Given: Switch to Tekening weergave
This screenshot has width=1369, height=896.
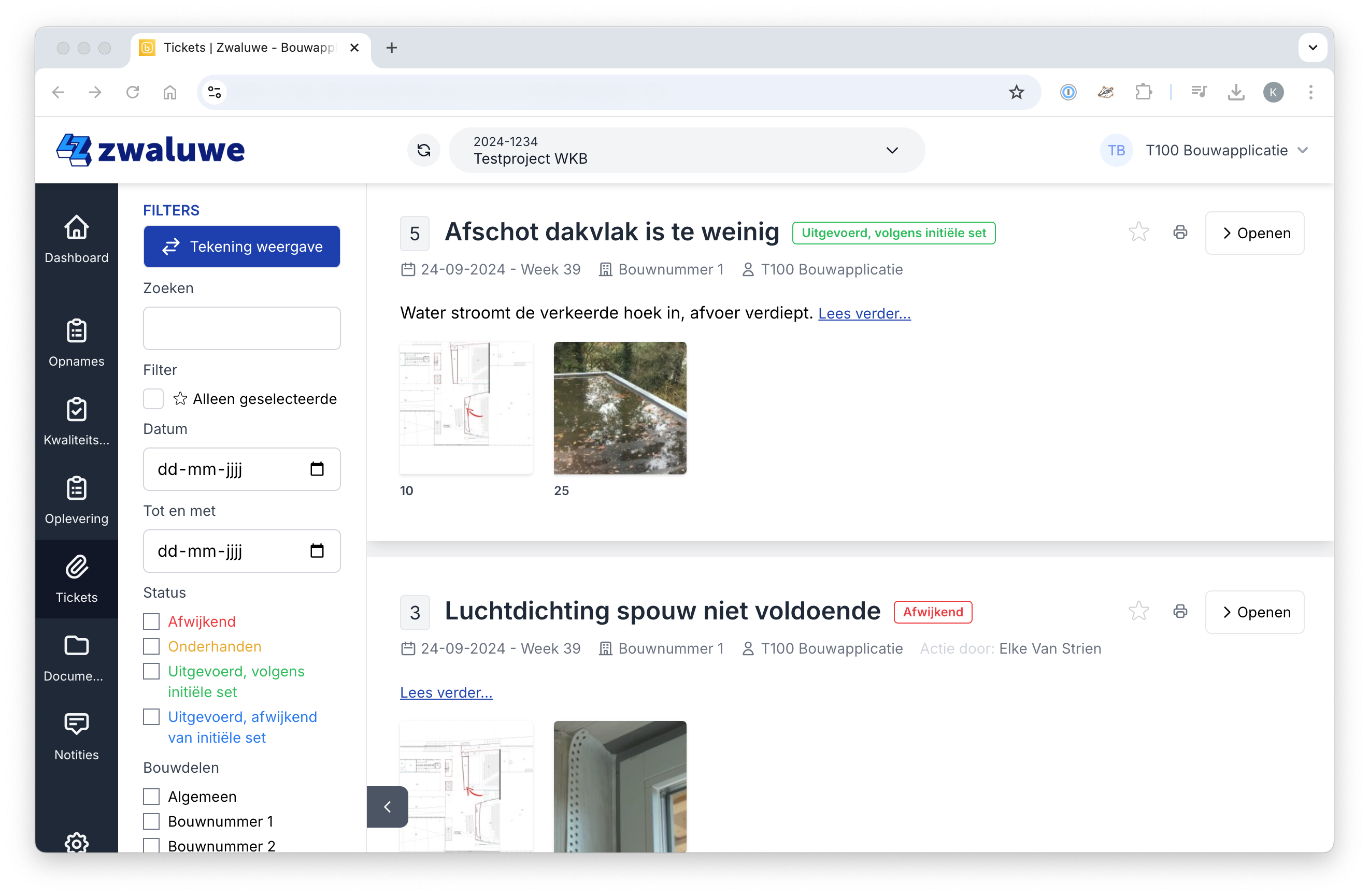Looking at the screenshot, I should 241,246.
